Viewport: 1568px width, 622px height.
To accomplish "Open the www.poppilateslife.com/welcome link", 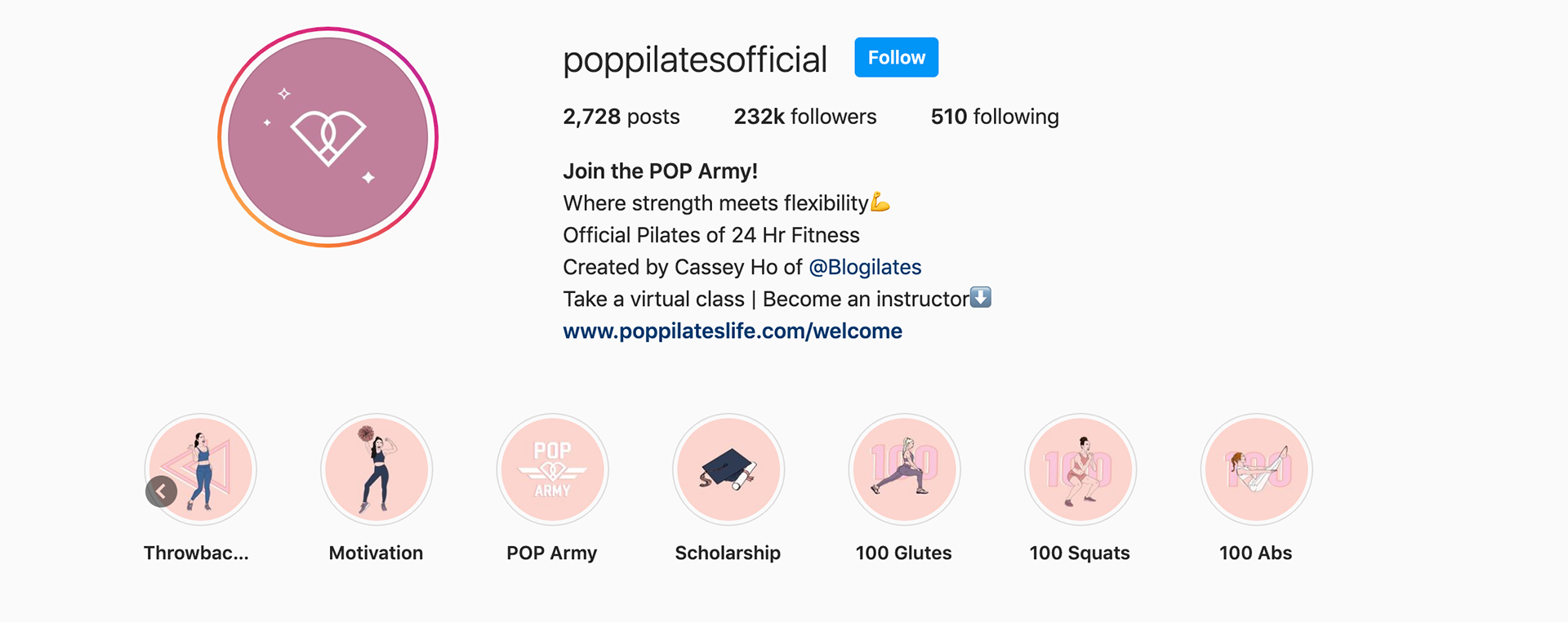I will click(x=733, y=331).
